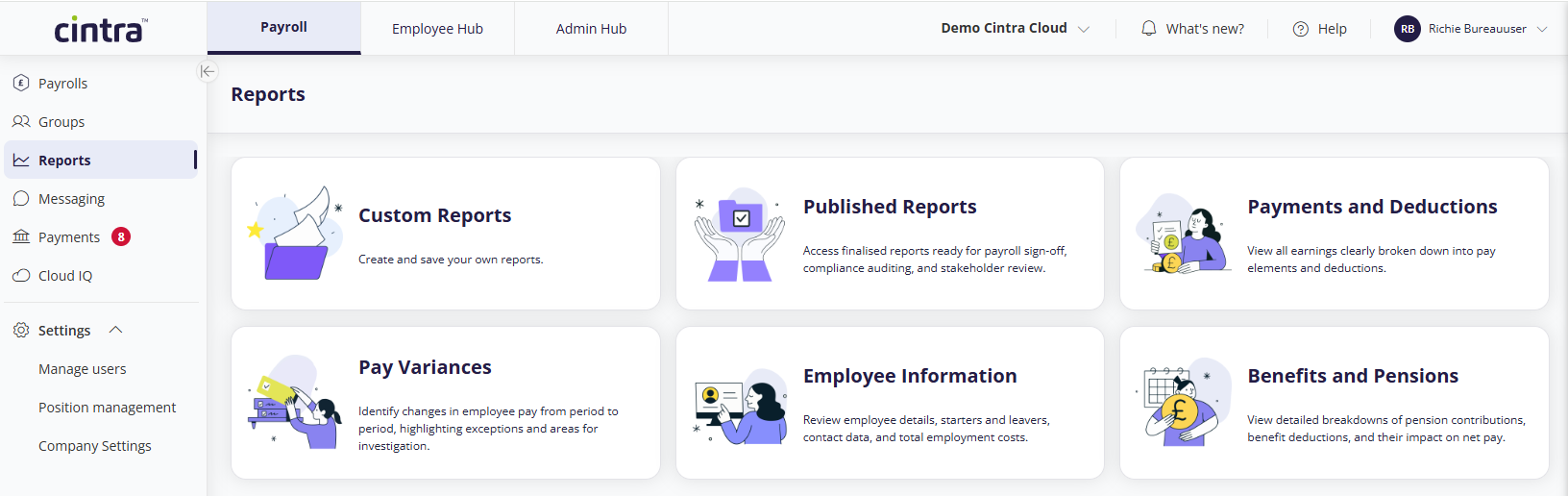Click 'Access finalised reports ready' description

tap(935, 260)
